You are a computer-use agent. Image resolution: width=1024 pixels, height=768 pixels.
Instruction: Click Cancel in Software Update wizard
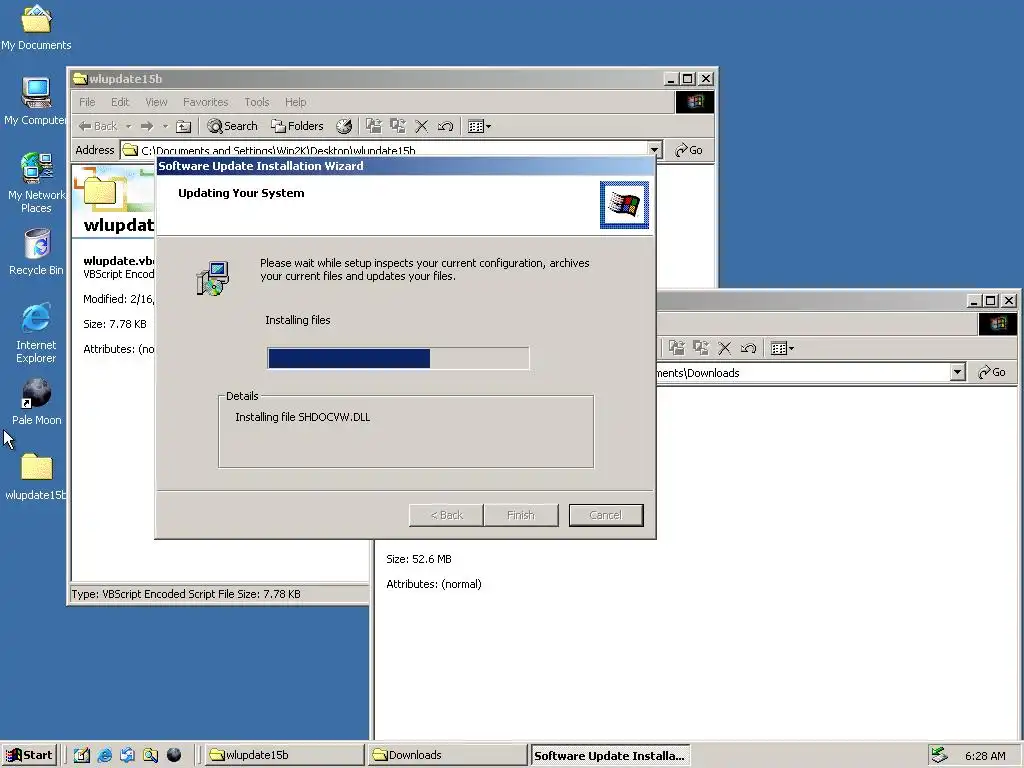tap(606, 515)
